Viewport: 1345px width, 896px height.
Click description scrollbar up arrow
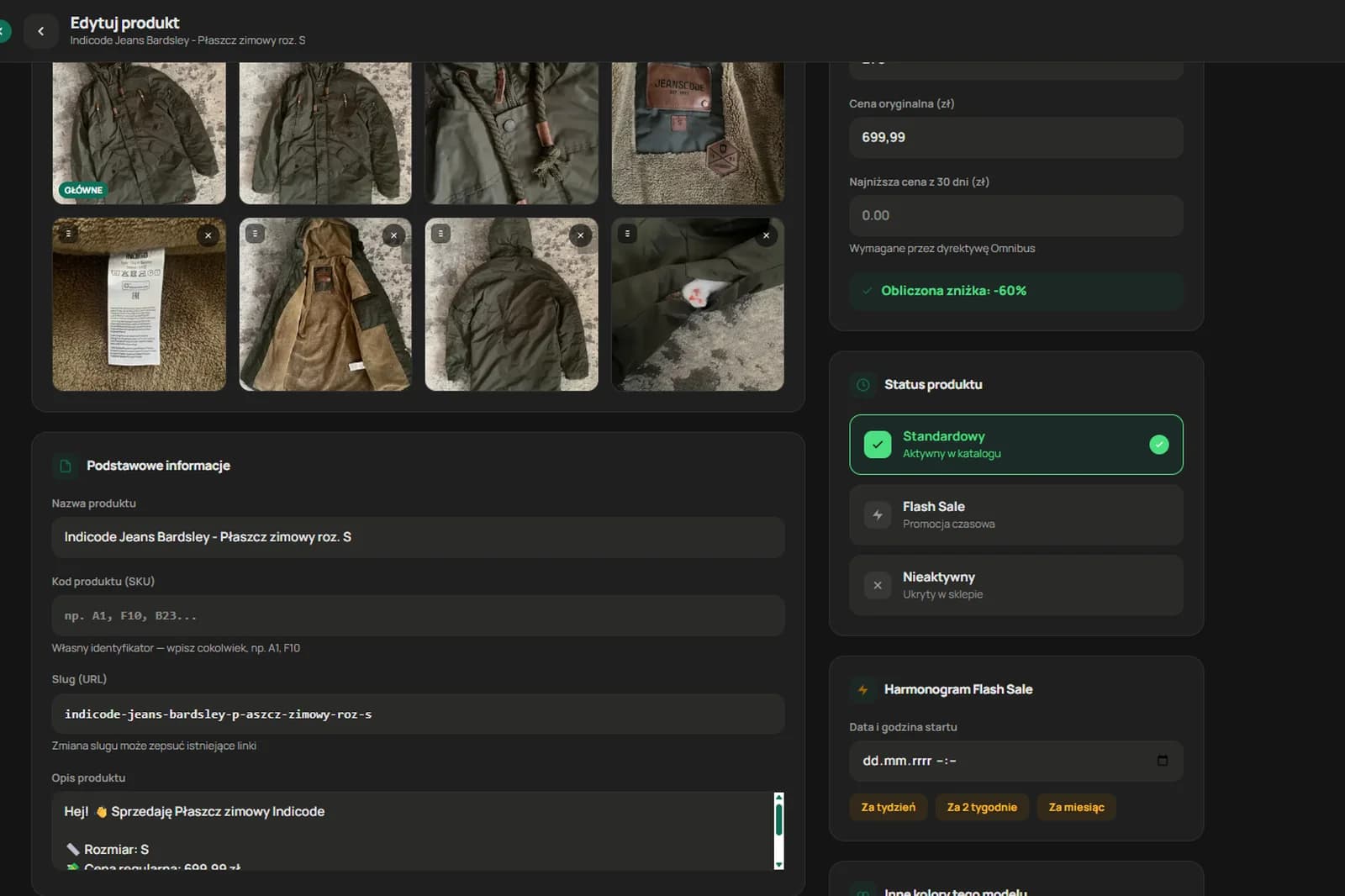pyautogui.click(x=778, y=797)
